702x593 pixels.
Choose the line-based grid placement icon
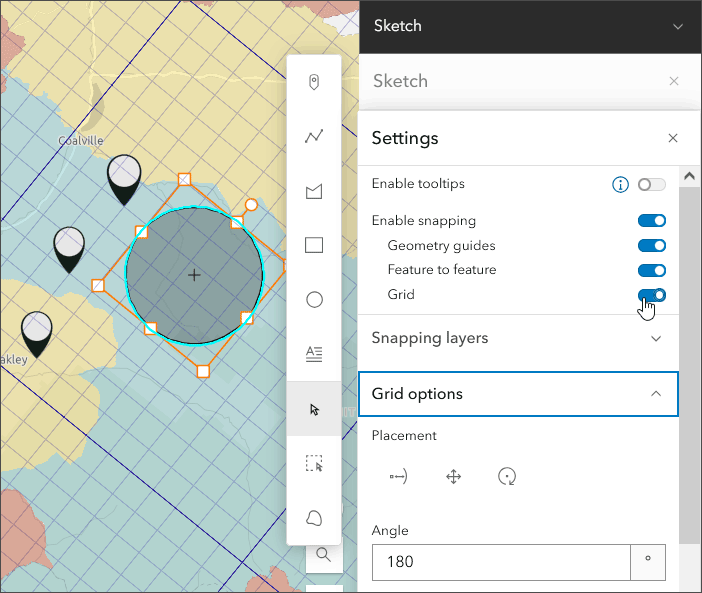pos(398,477)
